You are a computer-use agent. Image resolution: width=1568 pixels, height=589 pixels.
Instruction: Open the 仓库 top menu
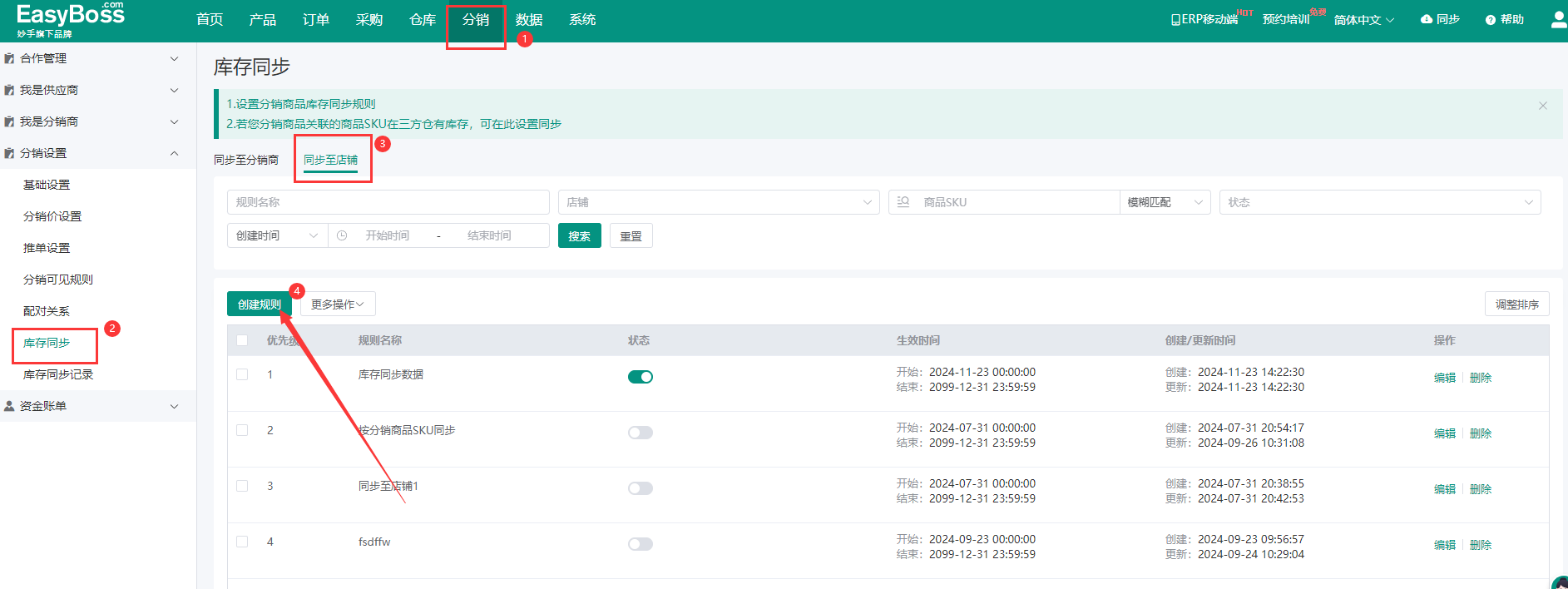pyautogui.click(x=423, y=19)
